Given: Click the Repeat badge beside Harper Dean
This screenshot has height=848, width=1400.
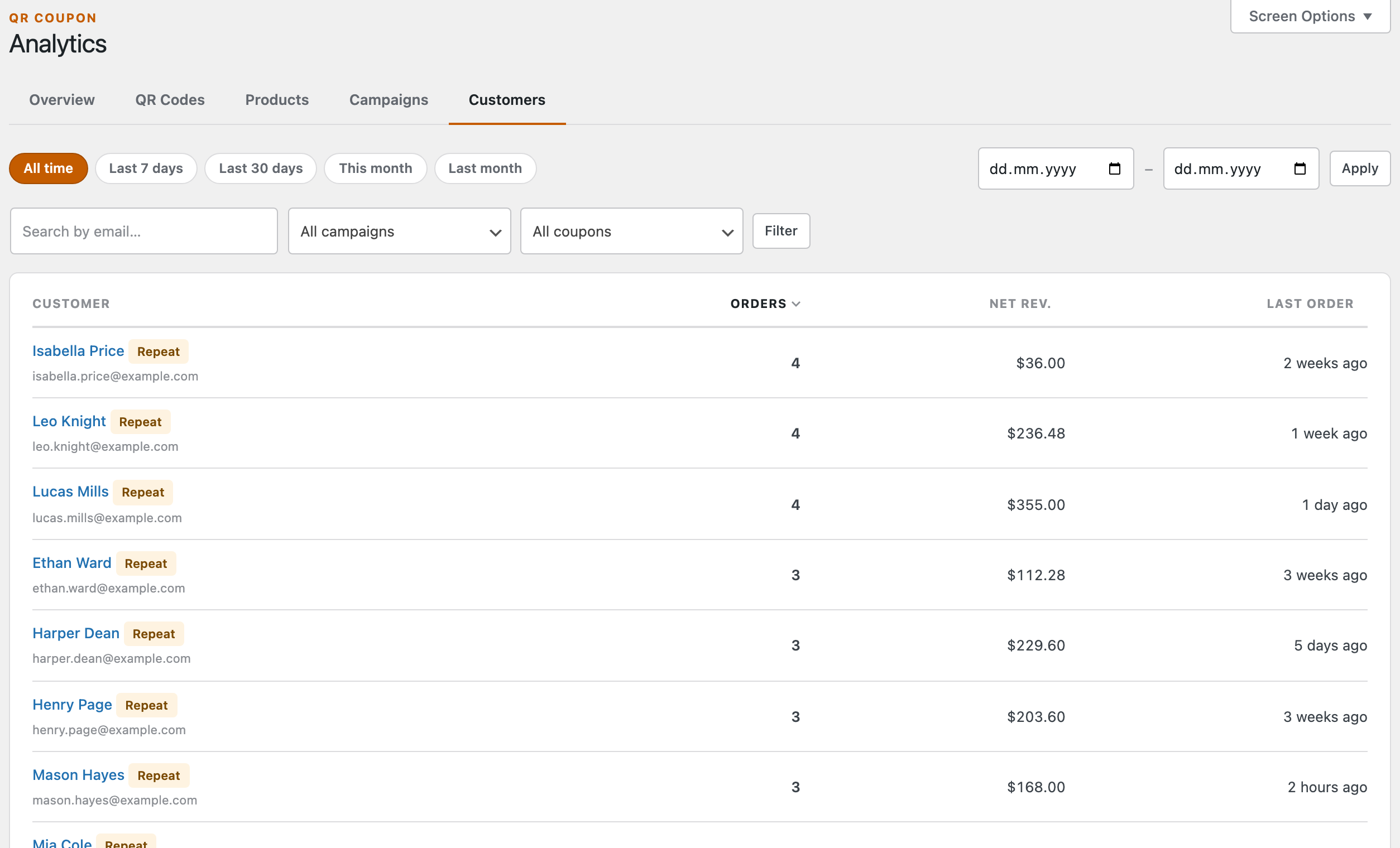Looking at the screenshot, I should 154,634.
